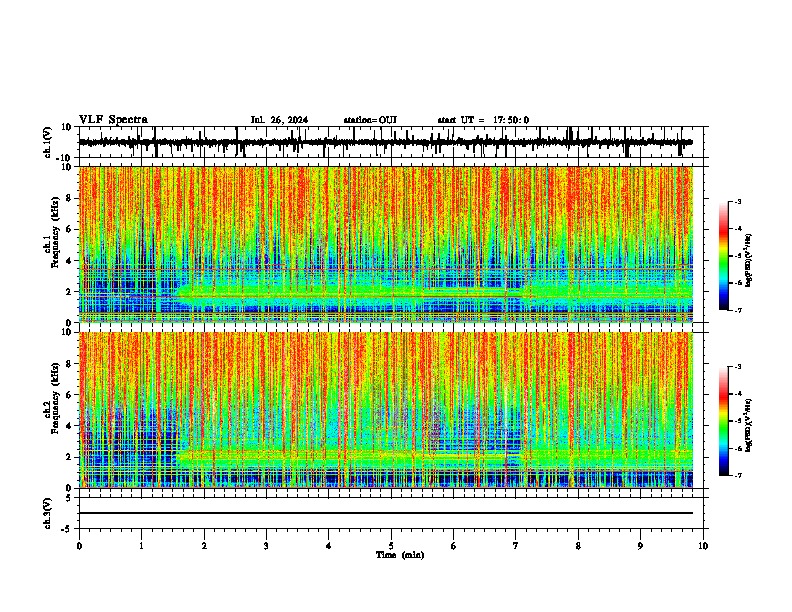Click the 8 kHz tick label on ch.1 frequency axis

tap(70, 198)
